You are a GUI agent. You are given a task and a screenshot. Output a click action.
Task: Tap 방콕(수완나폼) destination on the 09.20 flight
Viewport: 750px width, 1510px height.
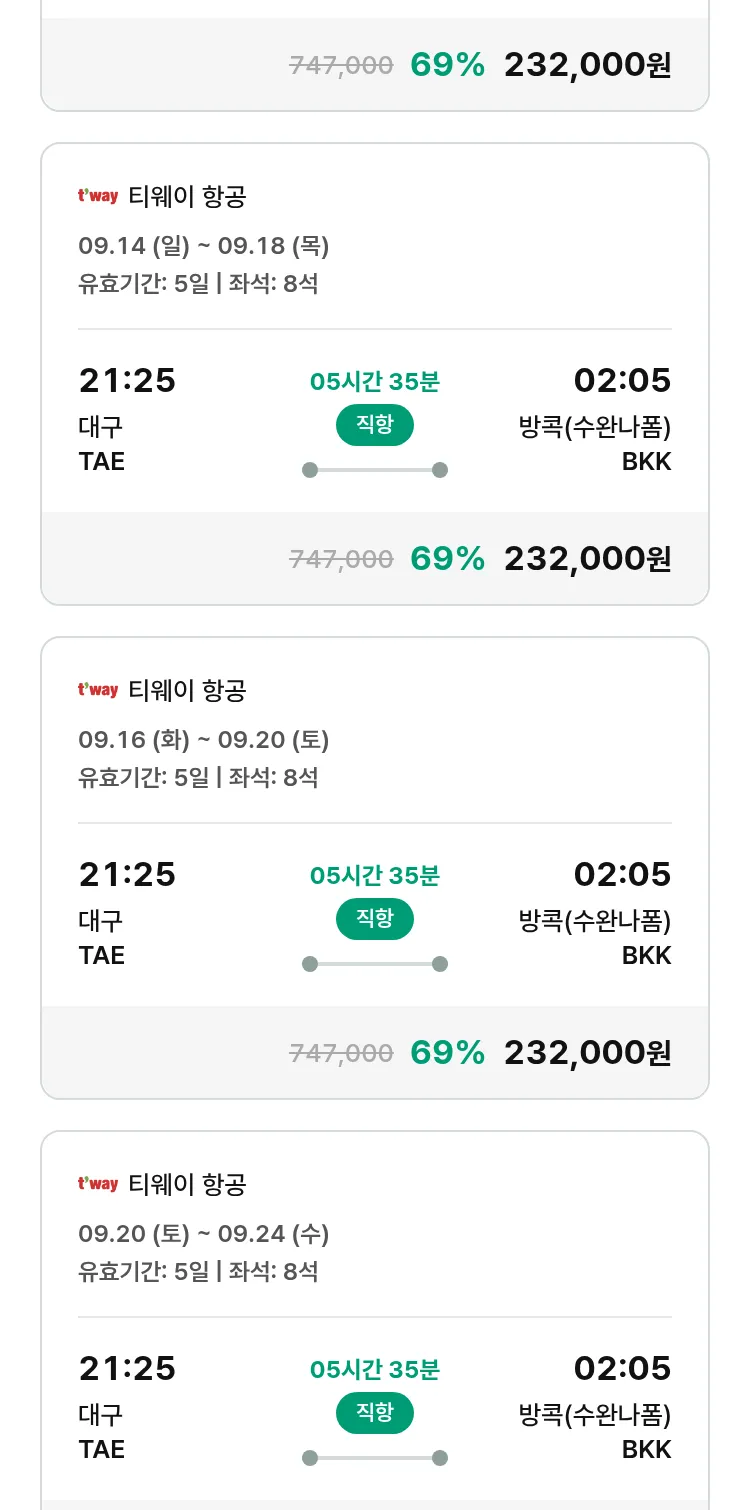tap(594, 1415)
